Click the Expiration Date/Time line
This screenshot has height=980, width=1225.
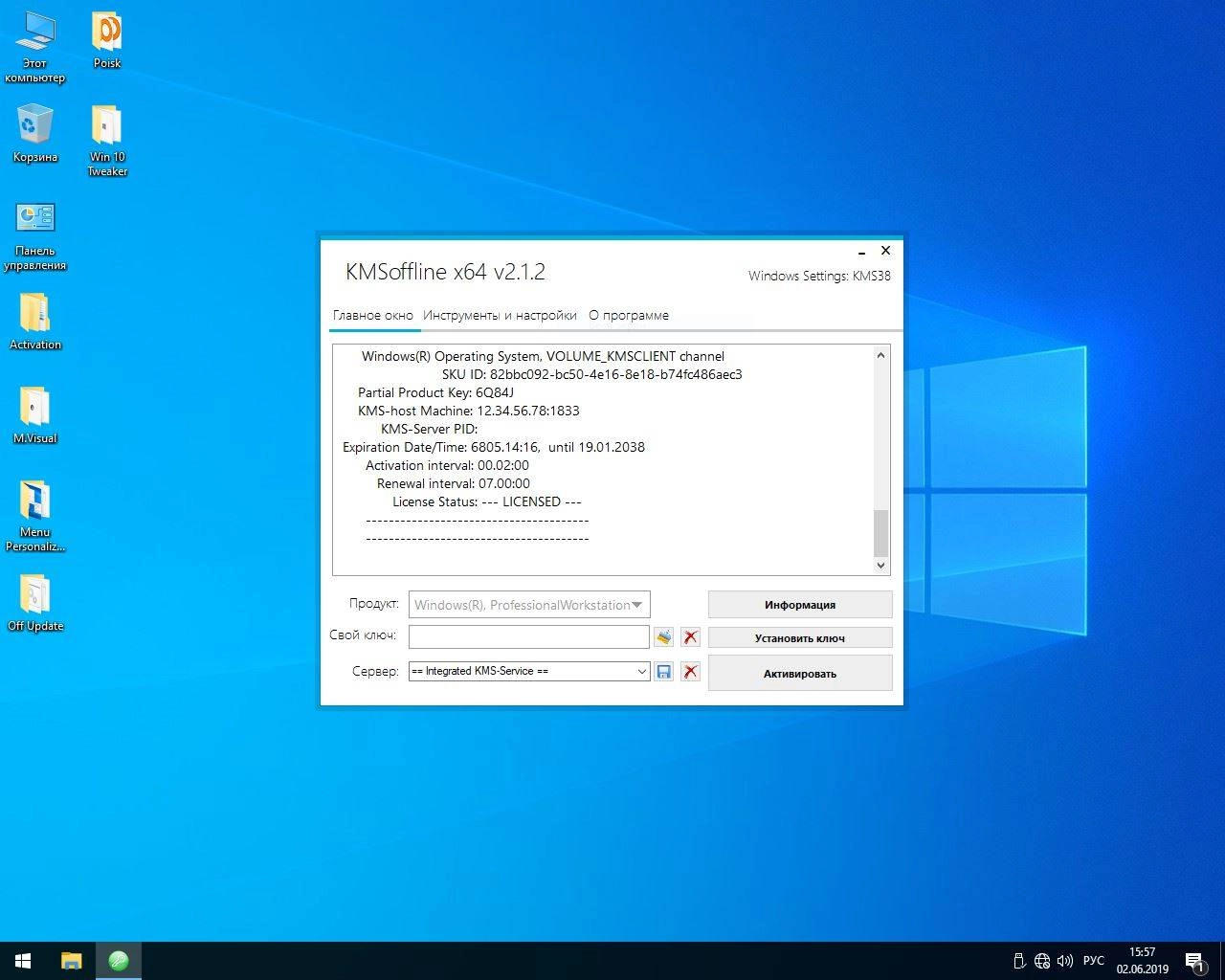click(494, 447)
